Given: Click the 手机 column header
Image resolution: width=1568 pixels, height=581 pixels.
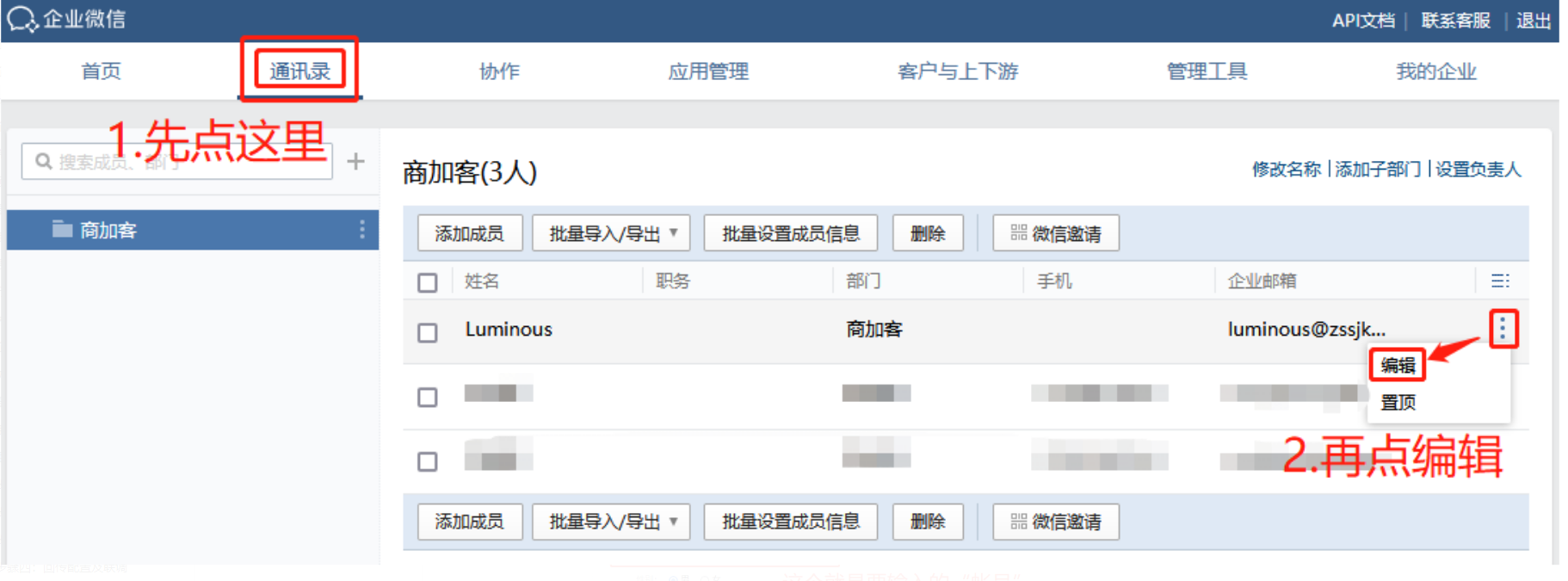Looking at the screenshot, I should (1054, 281).
